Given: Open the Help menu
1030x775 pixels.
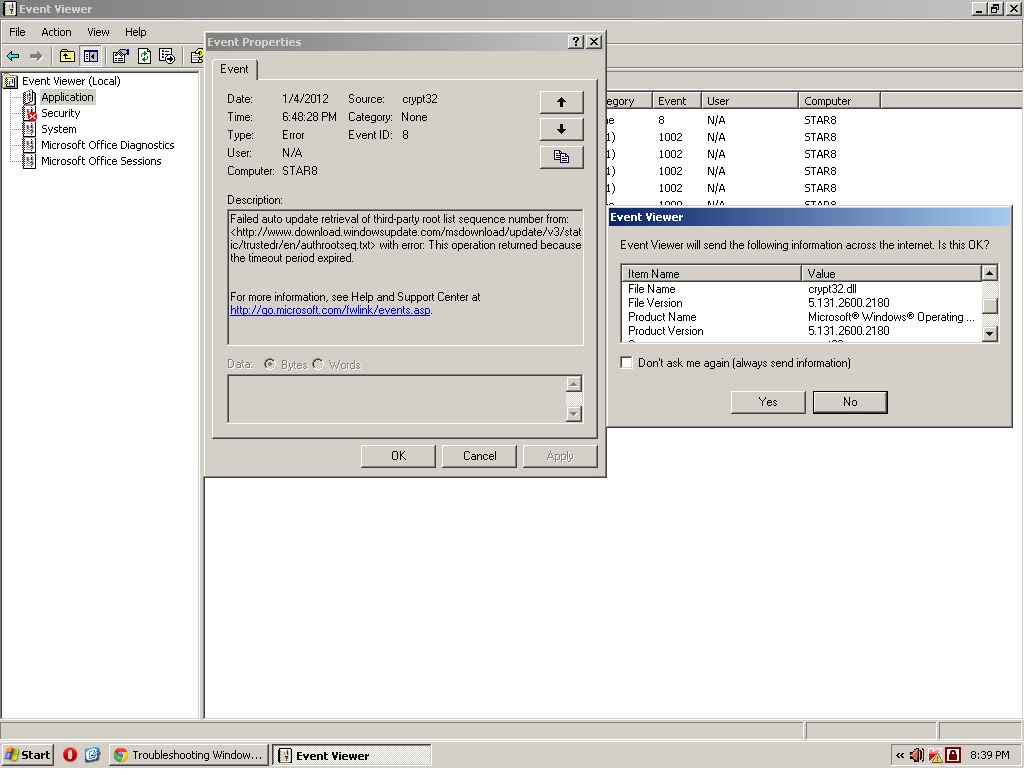Looking at the screenshot, I should pyautogui.click(x=135, y=32).
